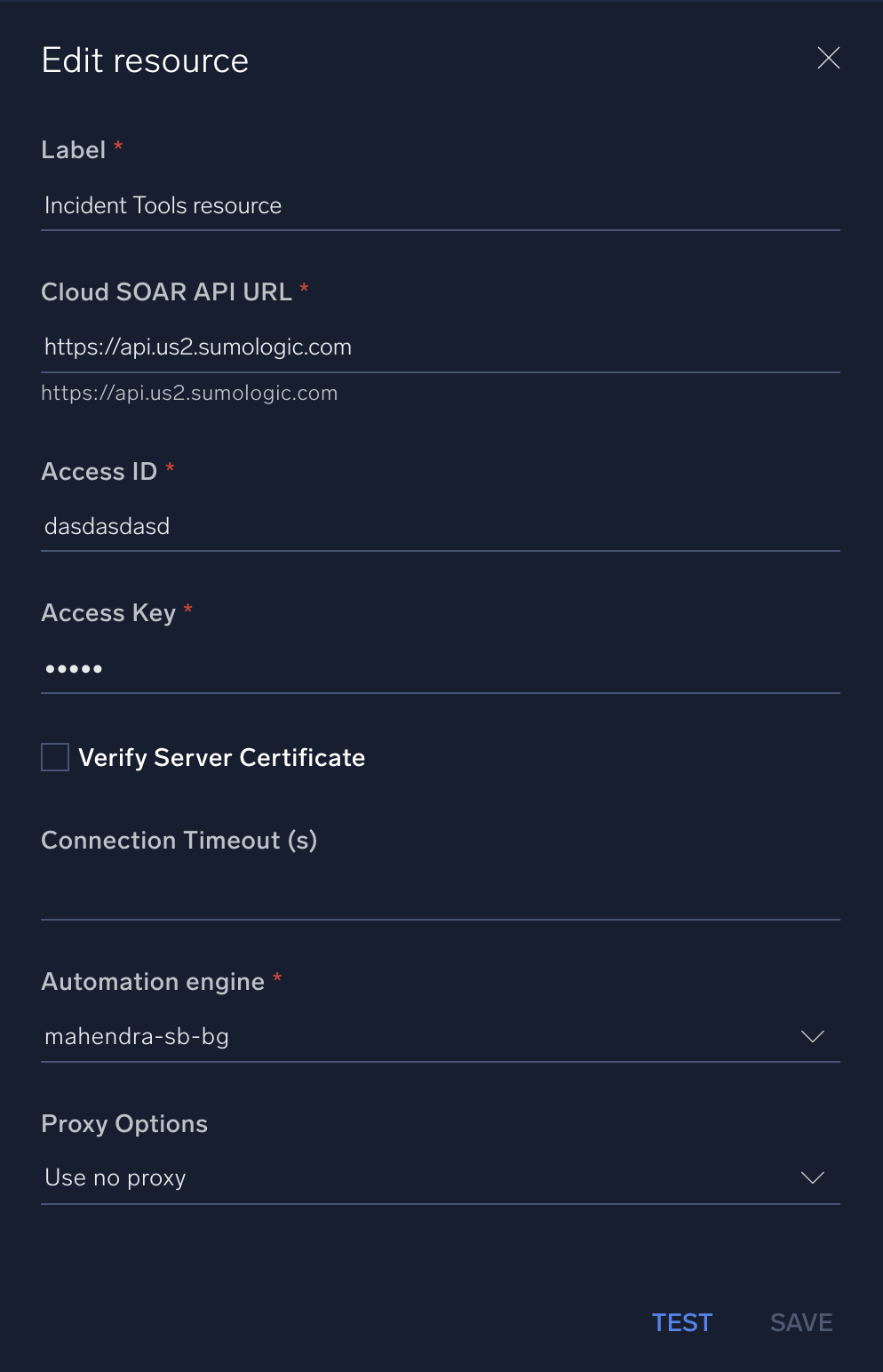Image resolution: width=883 pixels, height=1372 pixels.
Task: Click the chevron beside Use no proxy
Action: (811, 1177)
